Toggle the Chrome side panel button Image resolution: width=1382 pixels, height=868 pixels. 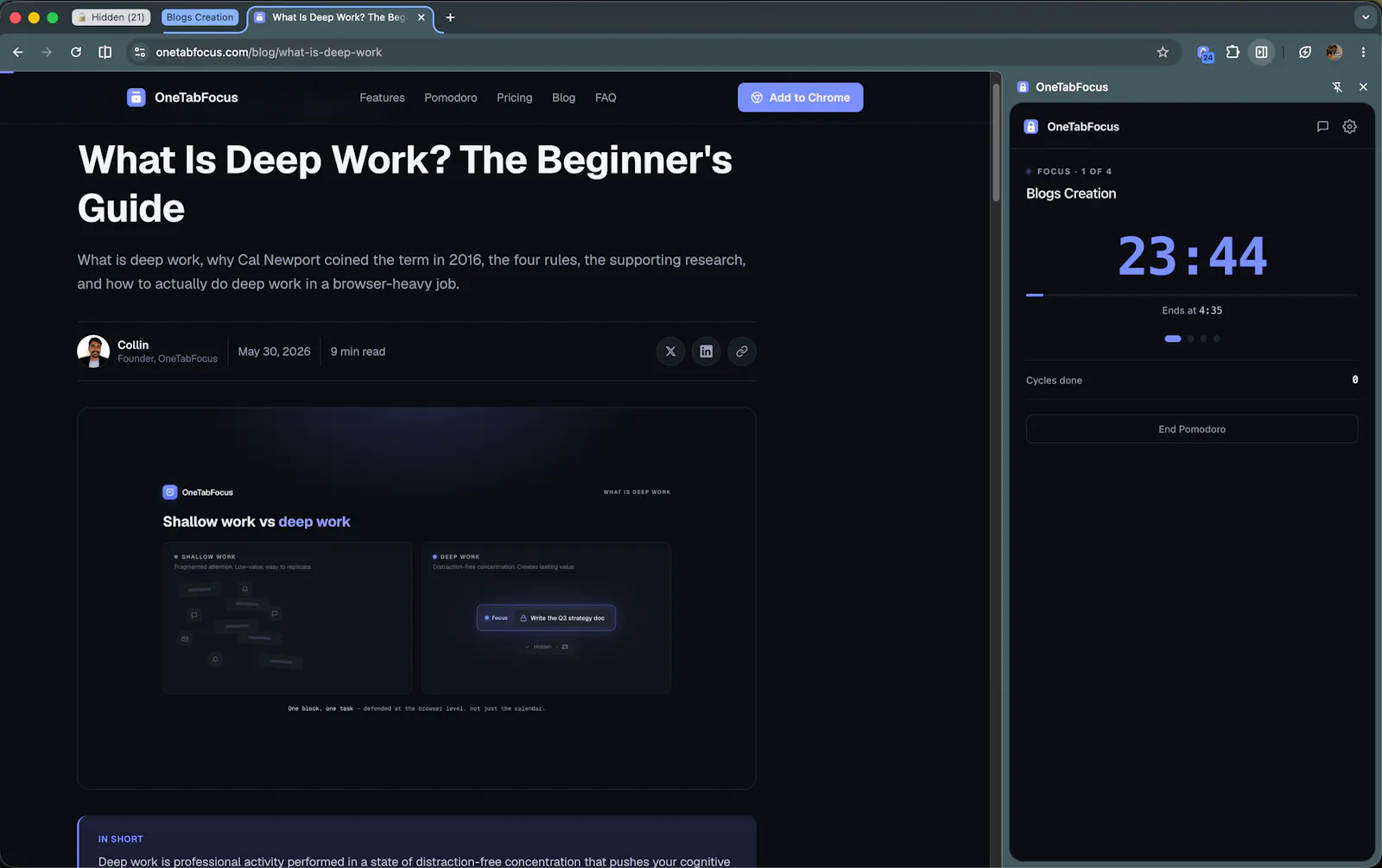tap(1262, 52)
